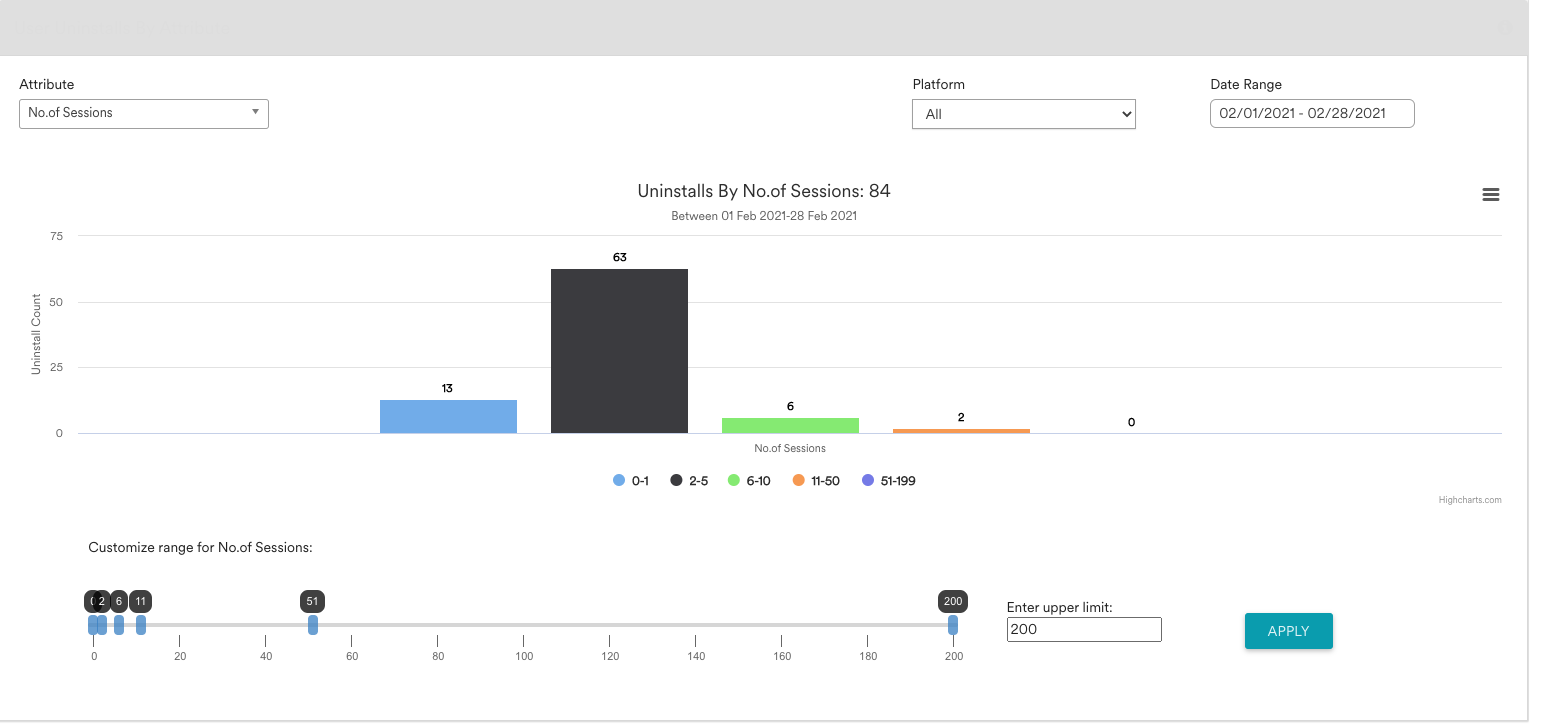Toggle the 2-5 legend series

(x=689, y=481)
